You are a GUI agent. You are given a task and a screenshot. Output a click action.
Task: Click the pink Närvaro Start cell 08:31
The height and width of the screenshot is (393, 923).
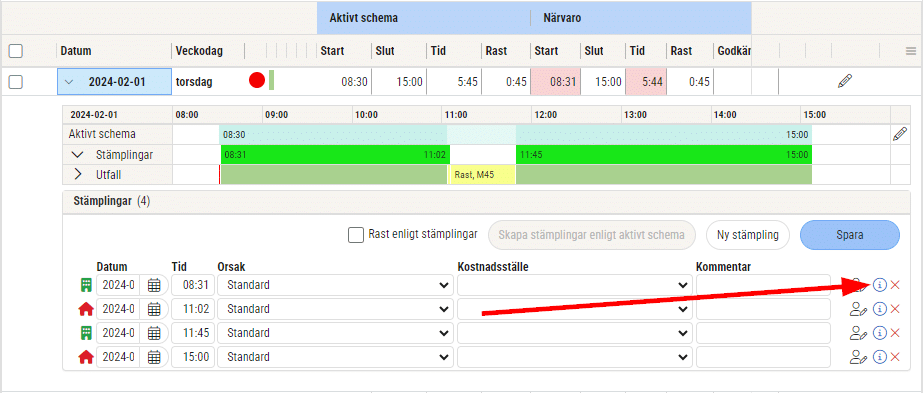(x=555, y=81)
